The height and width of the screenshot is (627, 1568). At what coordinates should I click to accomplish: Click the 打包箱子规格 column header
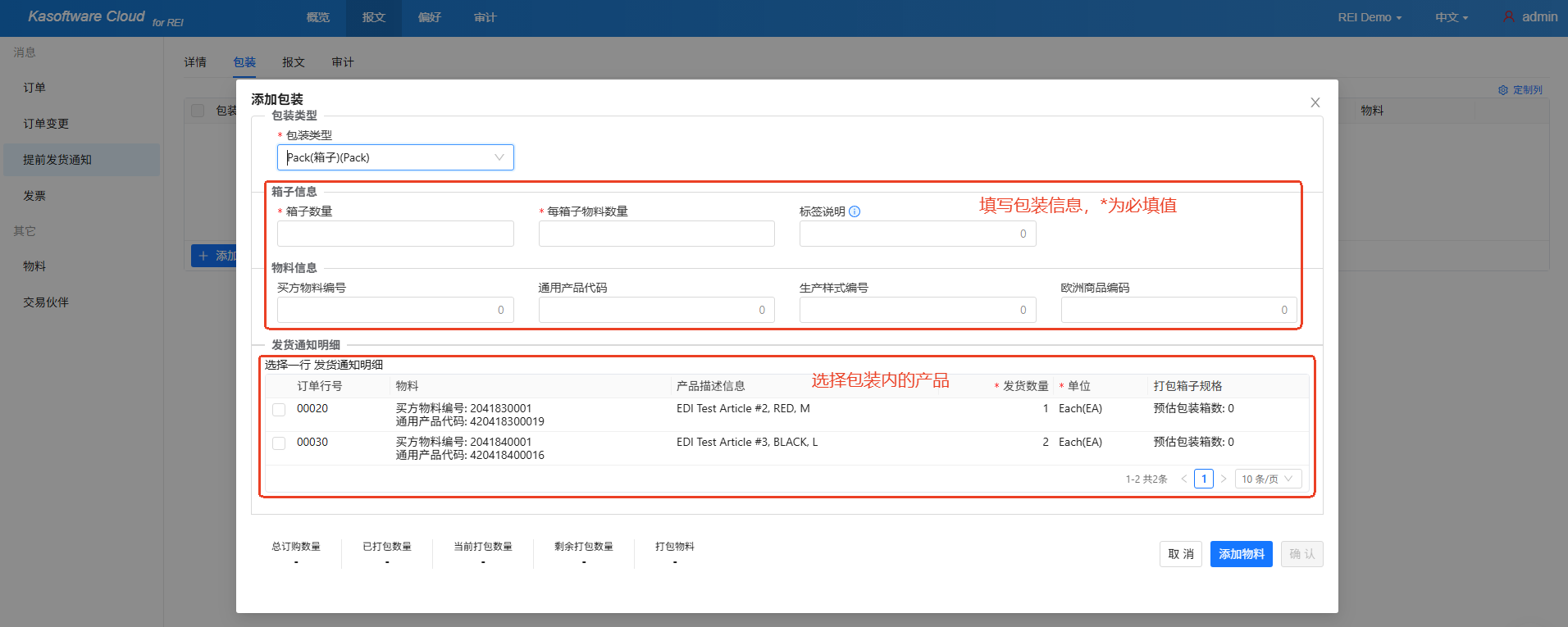(1188, 386)
